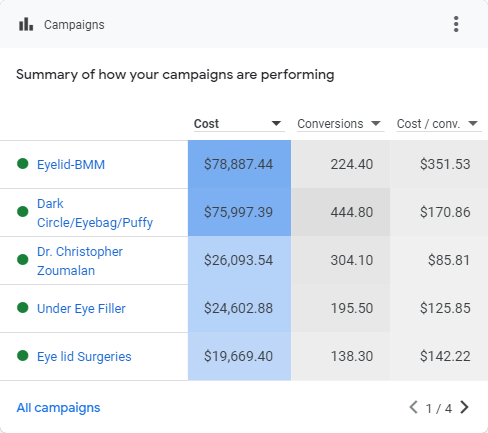The height and width of the screenshot is (433, 488).
Task: Select the 444.80 conversions cell
Action: 341,212
